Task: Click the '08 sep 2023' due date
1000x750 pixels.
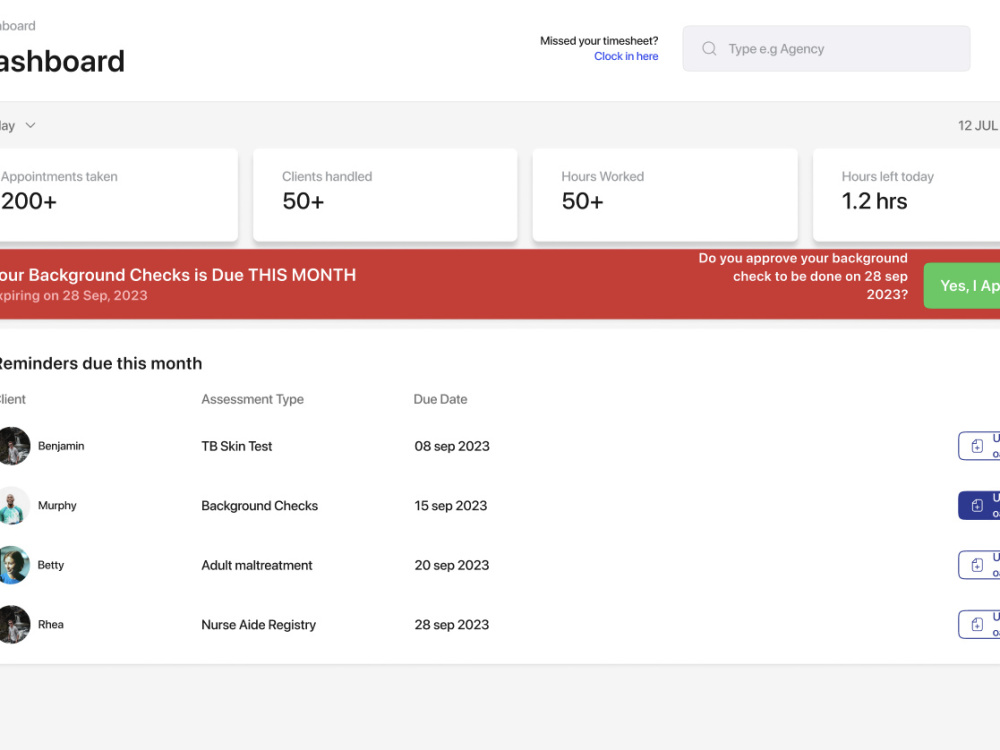Action: point(452,446)
